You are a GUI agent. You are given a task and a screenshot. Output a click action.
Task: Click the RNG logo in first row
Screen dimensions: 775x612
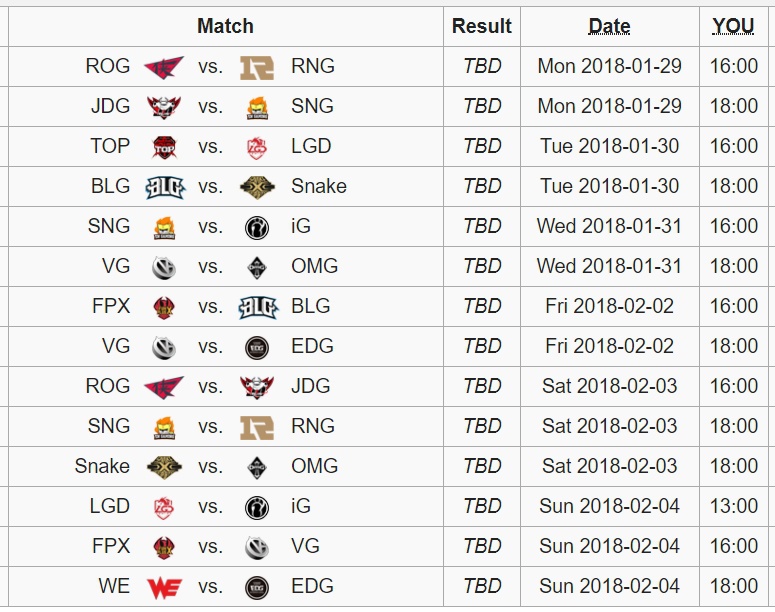pos(257,67)
